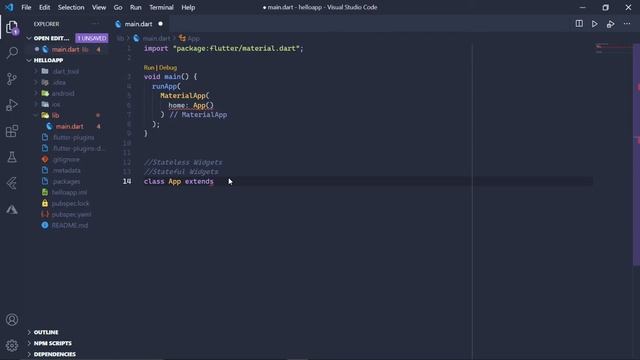The width and height of the screenshot is (640, 360).
Task: Open the .flutter-plugins-dependencies file
Action: 79,149
